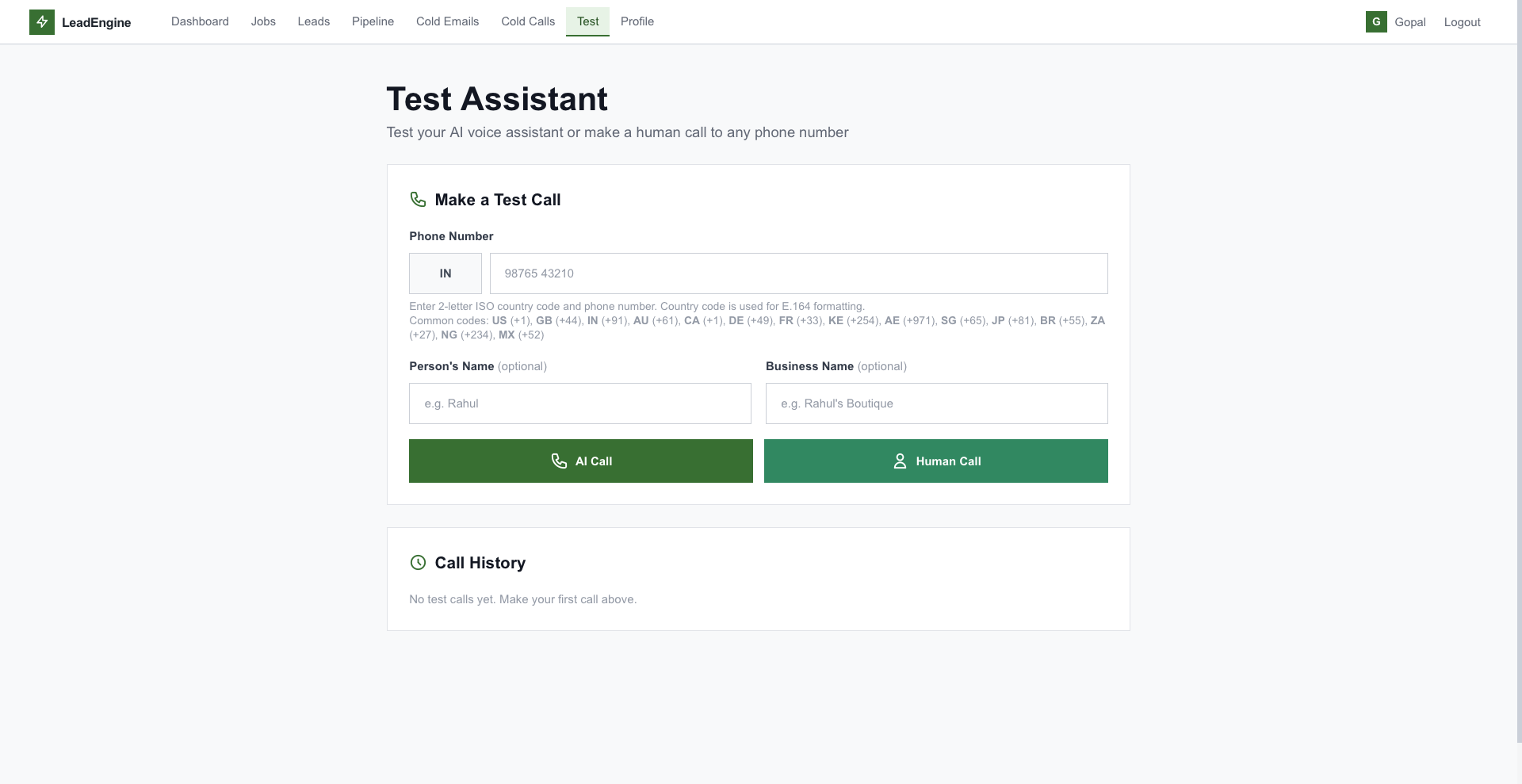This screenshot has width=1522, height=784.
Task: View the Cold Emails page
Action: (x=447, y=21)
